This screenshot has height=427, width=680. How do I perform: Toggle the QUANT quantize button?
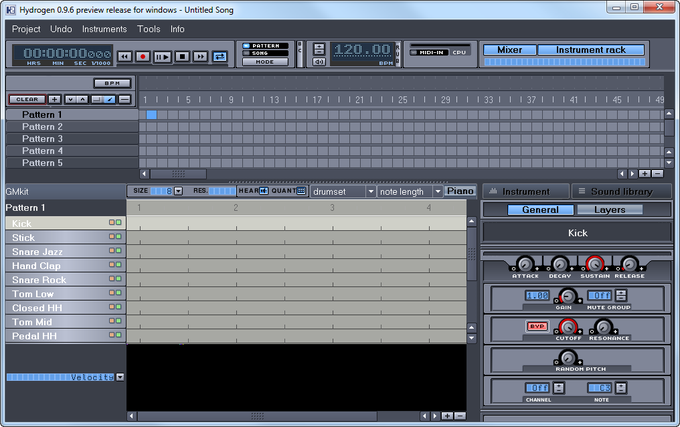tap(301, 191)
